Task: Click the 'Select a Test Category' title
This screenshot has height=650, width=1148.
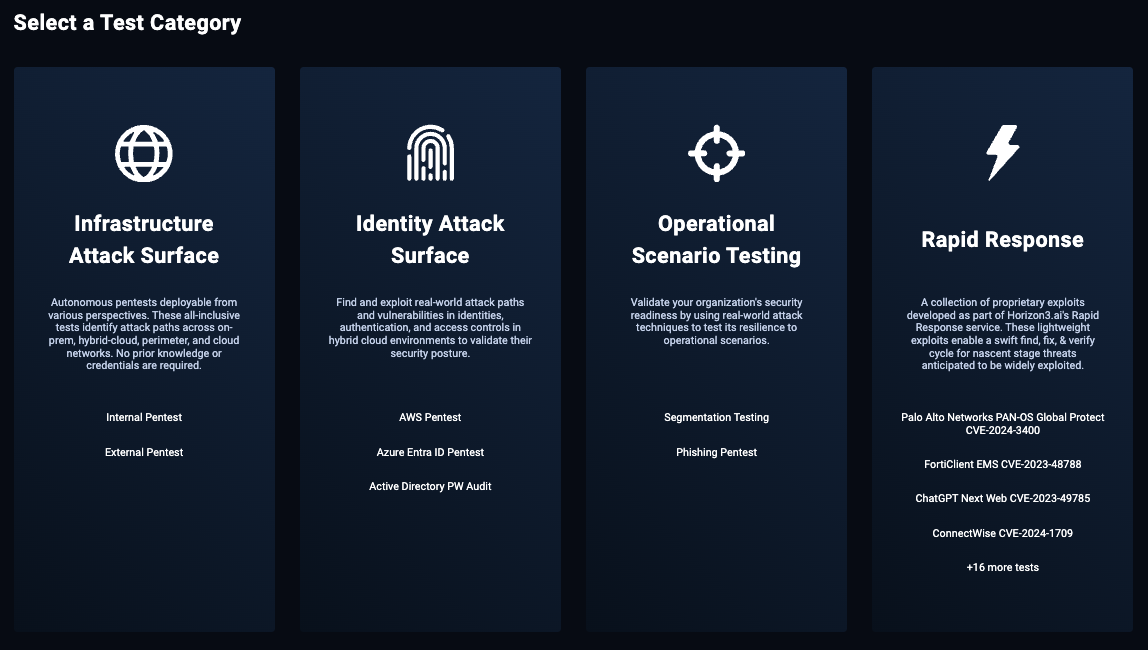Action: tap(127, 23)
